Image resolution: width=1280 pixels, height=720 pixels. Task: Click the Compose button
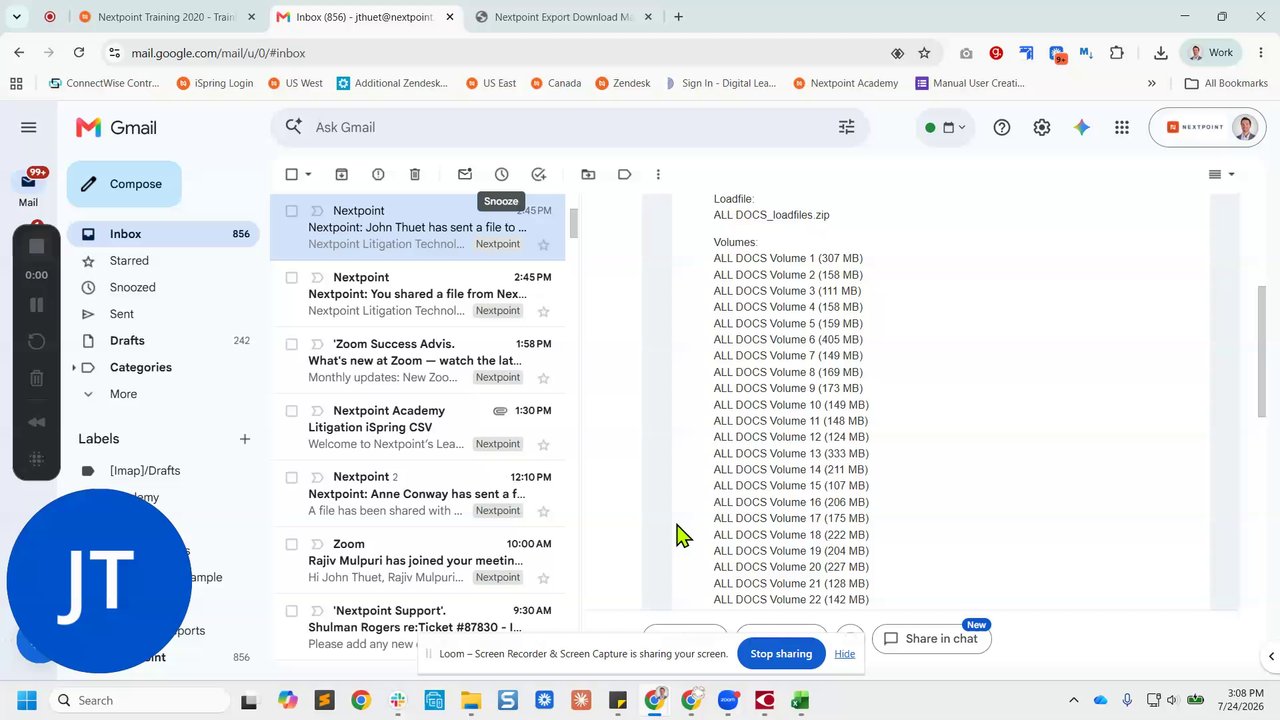coord(124,184)
